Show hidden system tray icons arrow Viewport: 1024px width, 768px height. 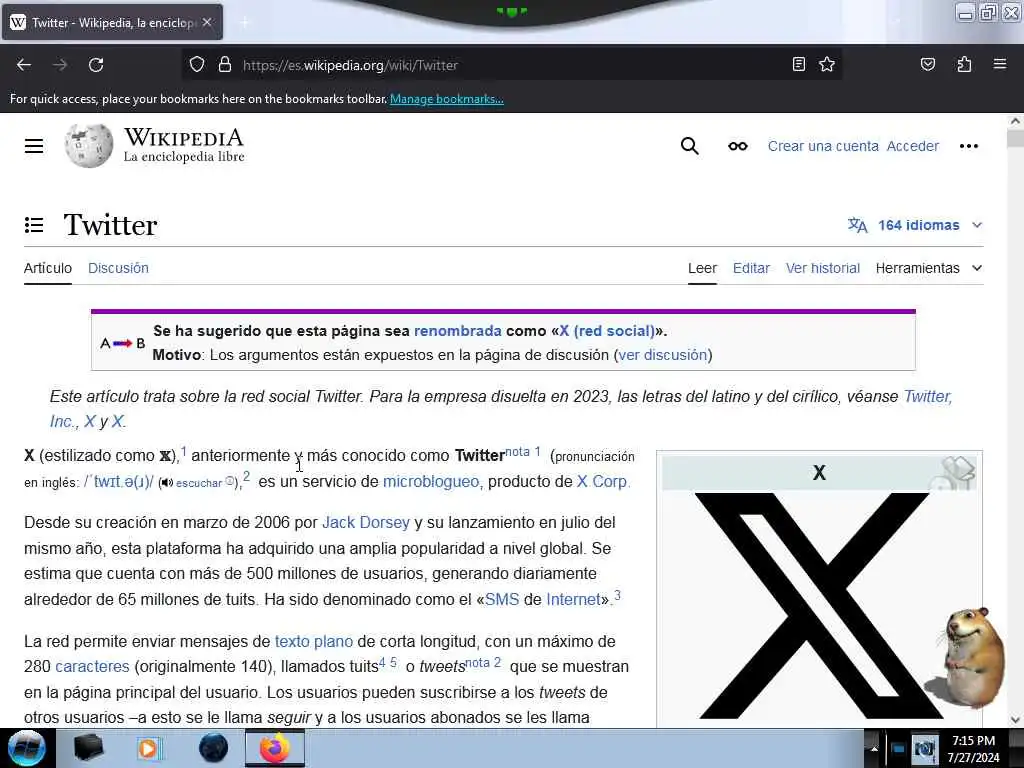click(x=874, y=748)
